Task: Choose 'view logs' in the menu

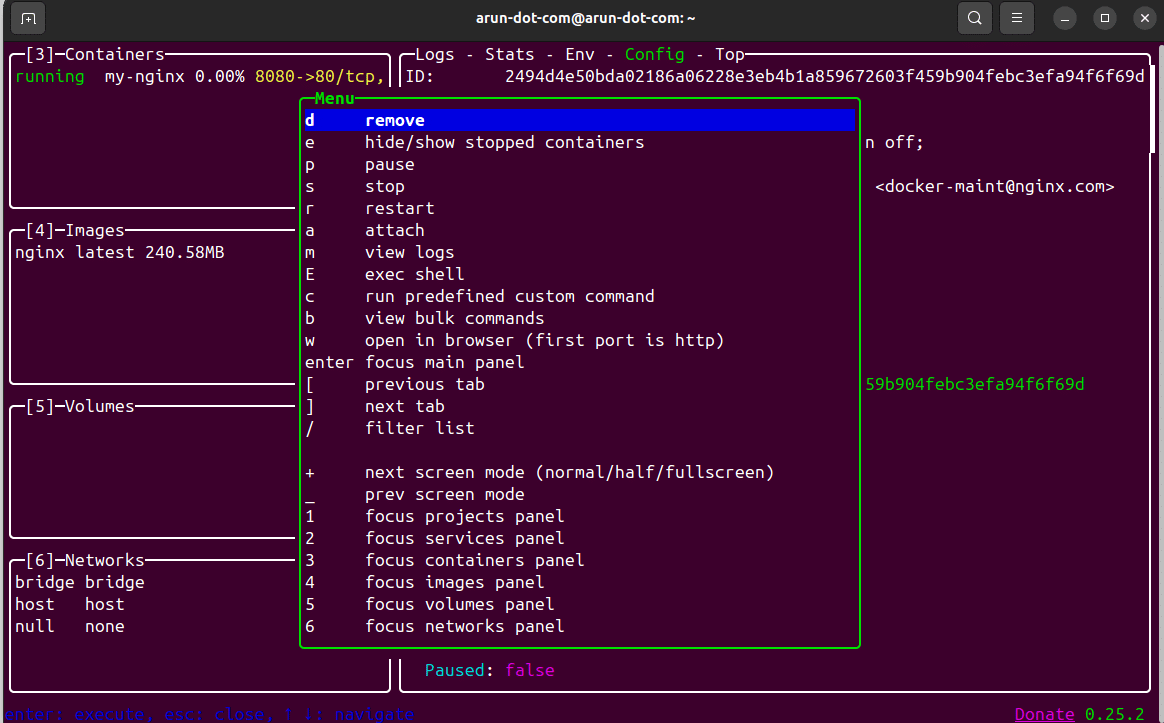Action: point(580,252)
